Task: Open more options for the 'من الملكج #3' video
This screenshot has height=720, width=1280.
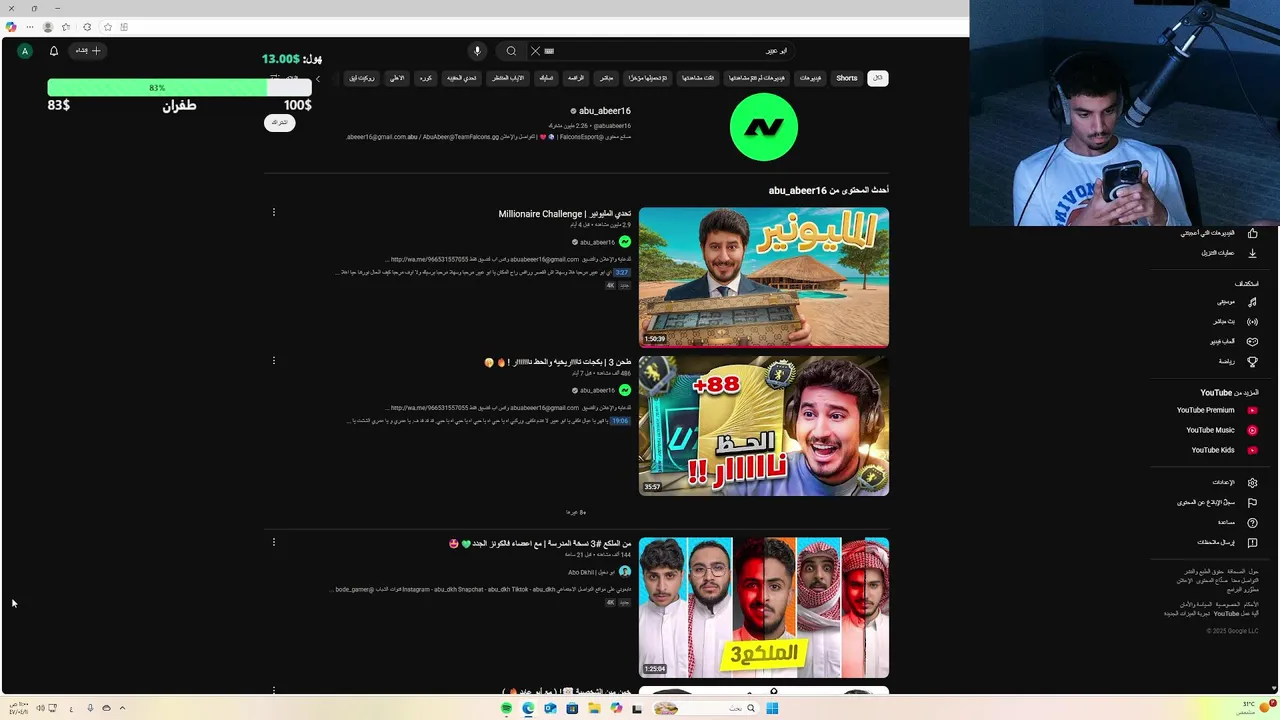Action: (274, 542)
